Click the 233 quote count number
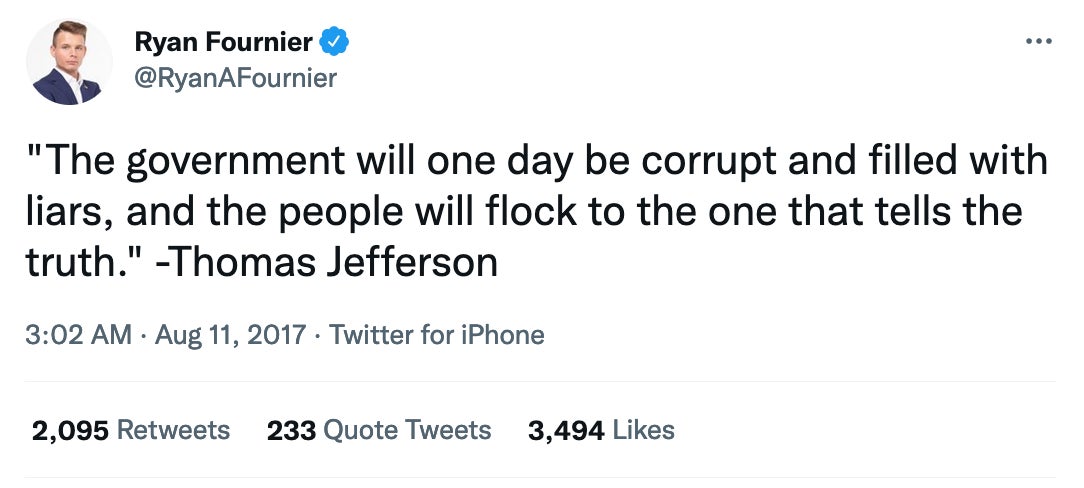The image size is (1084, 488). (292, 430)
